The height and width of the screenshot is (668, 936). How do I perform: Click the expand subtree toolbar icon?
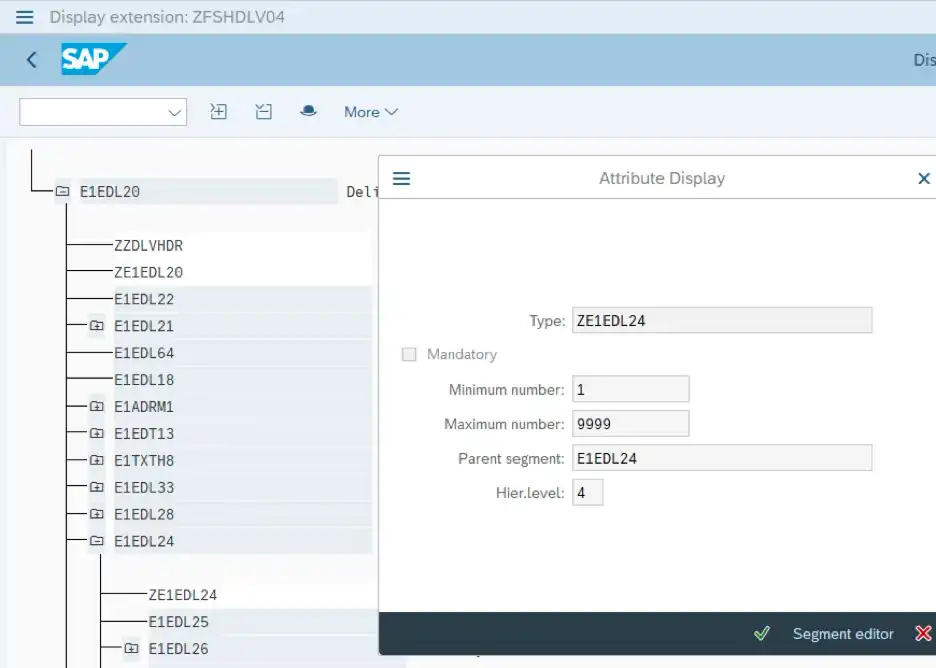coord(218,112)
